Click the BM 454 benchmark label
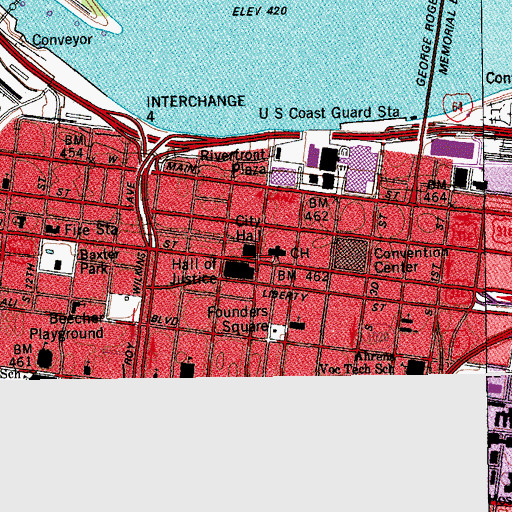512x512 pixels. pyautogui.click(x=74, y=146)
